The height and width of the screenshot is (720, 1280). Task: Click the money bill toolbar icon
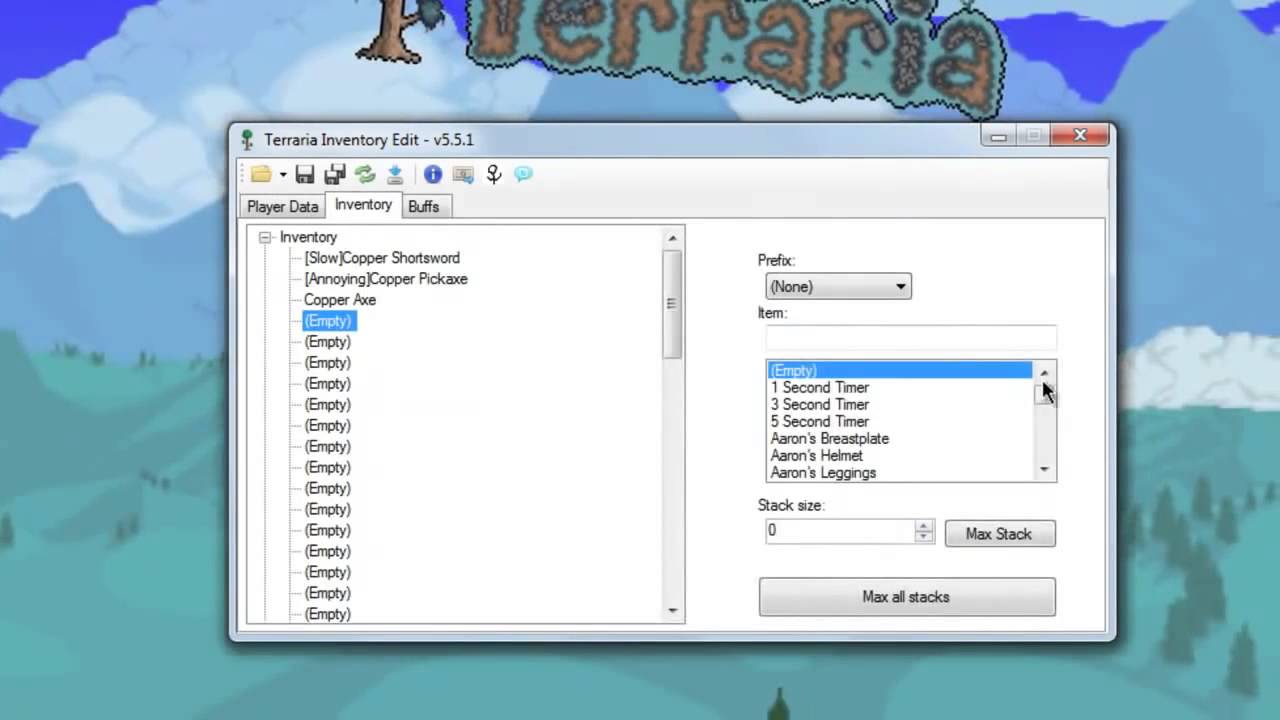(463, 175)
